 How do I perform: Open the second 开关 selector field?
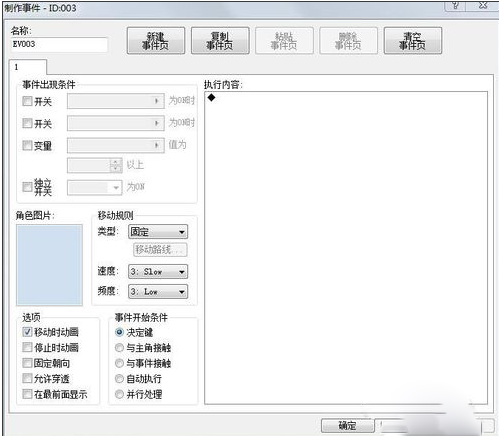click(116, 123)
